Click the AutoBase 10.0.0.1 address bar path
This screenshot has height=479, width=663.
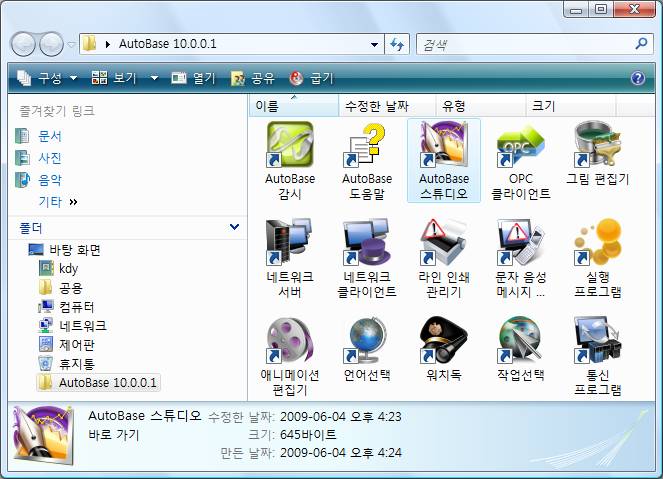[167, 44]
